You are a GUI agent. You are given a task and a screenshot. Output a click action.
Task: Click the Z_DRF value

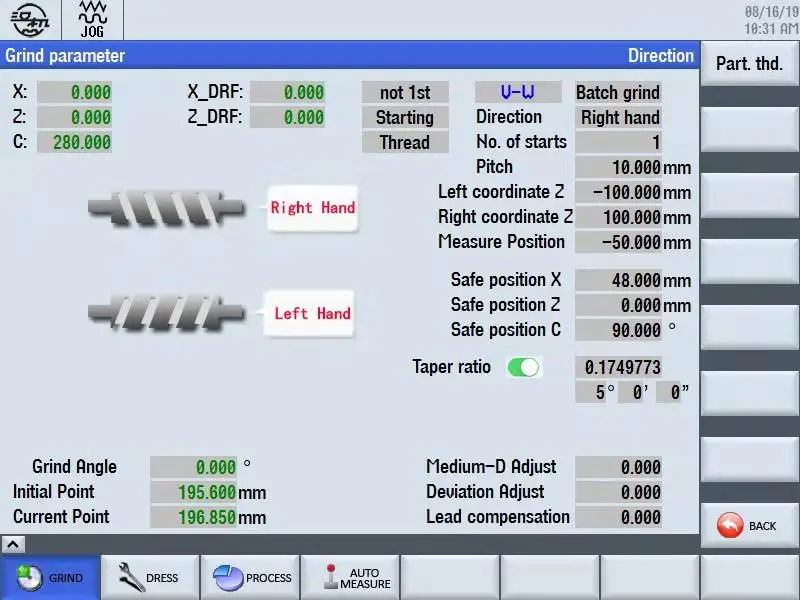[x=288, y=117]
